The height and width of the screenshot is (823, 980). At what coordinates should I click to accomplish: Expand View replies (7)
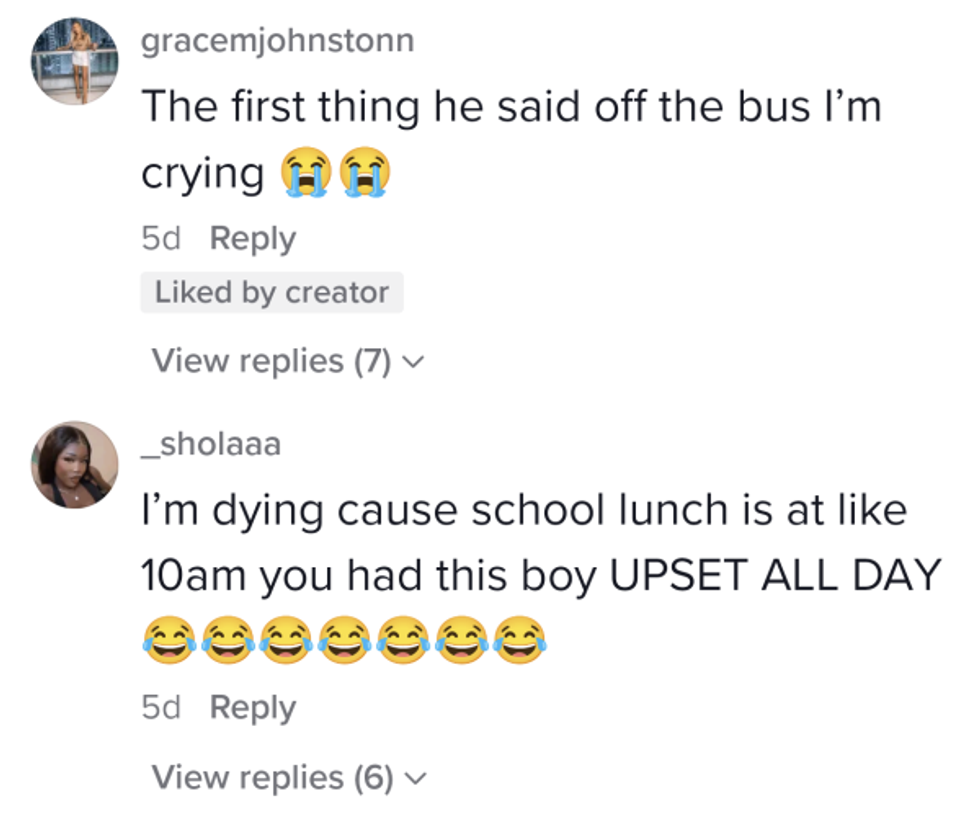(271, 360)
